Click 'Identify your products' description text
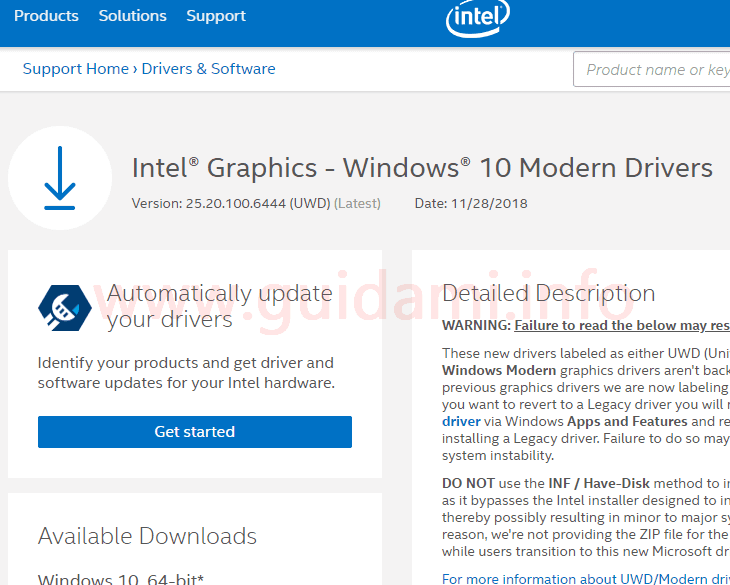730x585 pixels. 186,373
